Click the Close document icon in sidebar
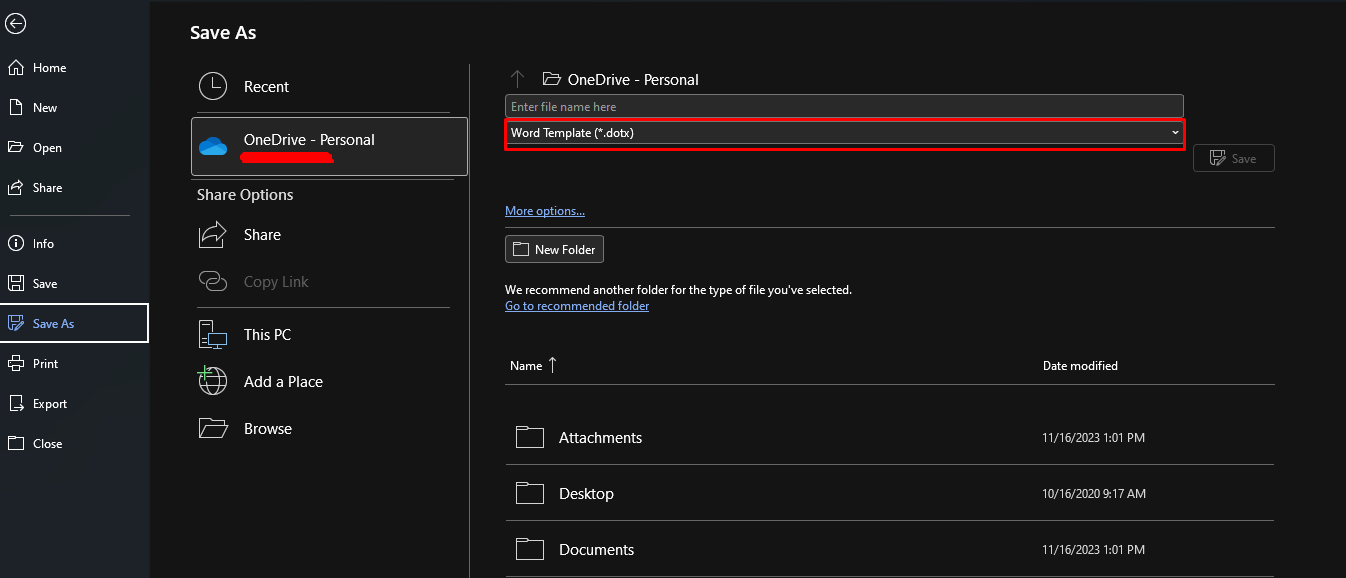Image resolution: width=1346 pixels, height=578 pixels. (x=16, y=444)
